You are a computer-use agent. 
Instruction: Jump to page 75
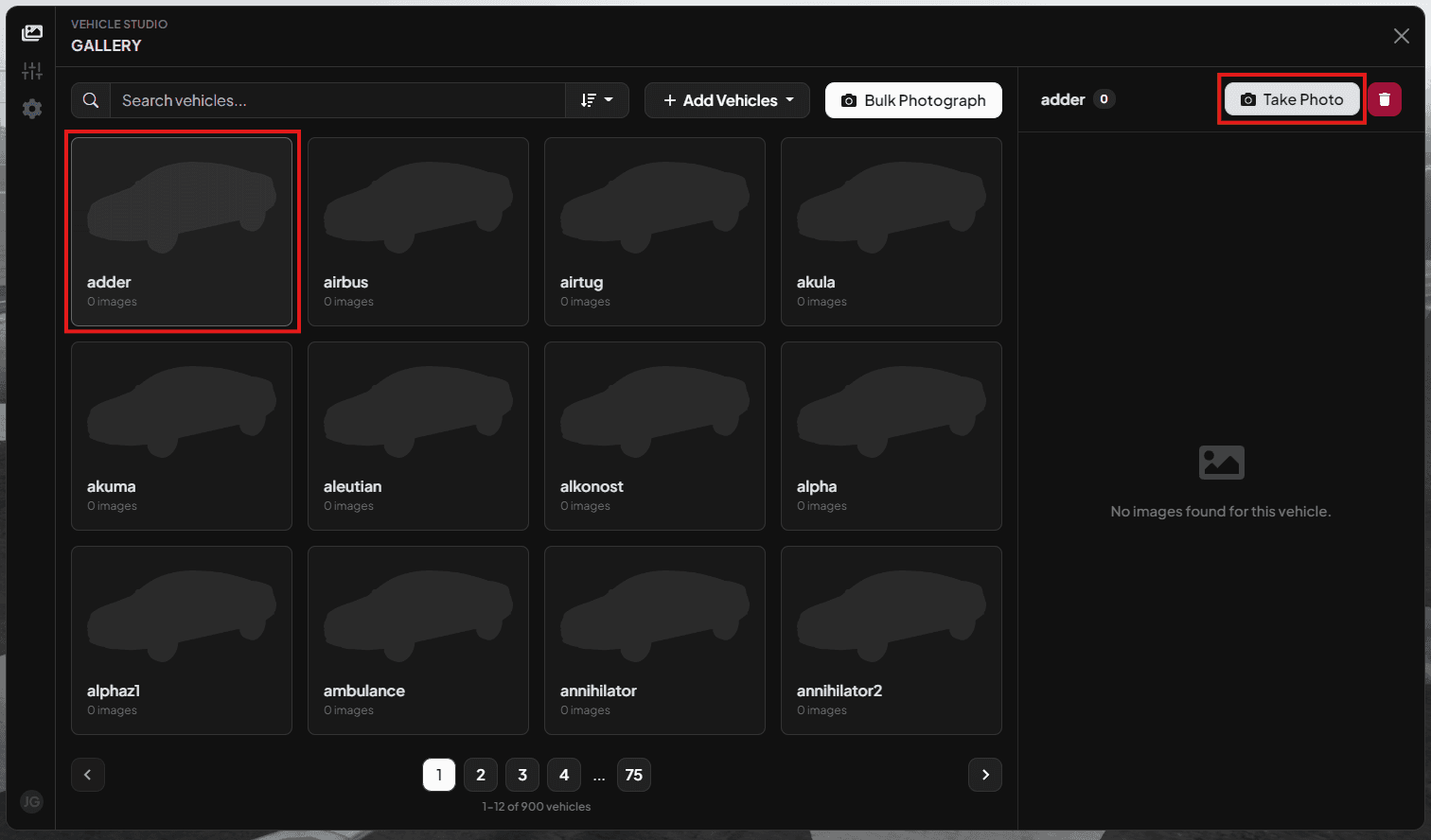point(634,775)
